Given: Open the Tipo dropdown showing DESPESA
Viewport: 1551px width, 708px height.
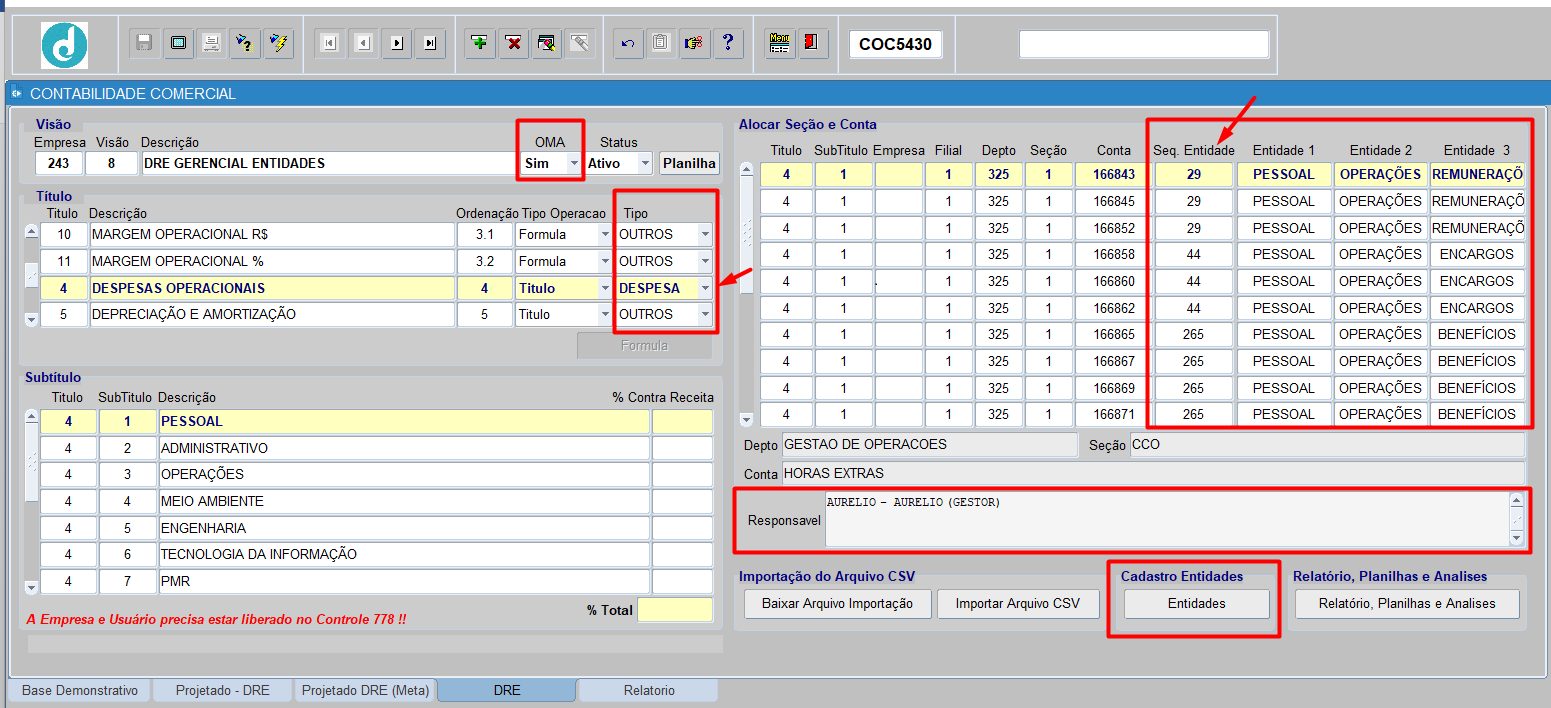Looking at the screenshot, I should point(705,288).
